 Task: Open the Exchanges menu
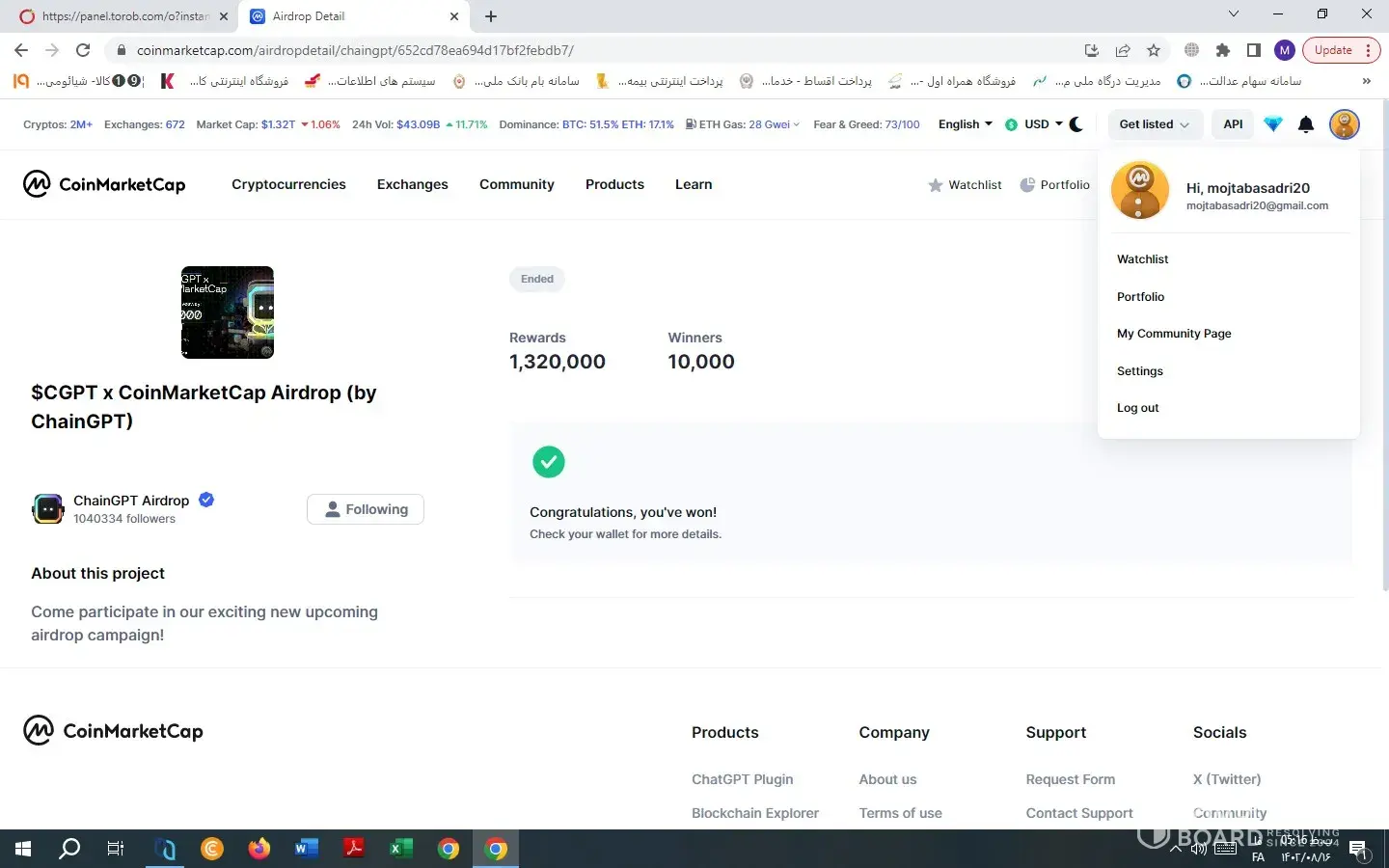point(413,184)
